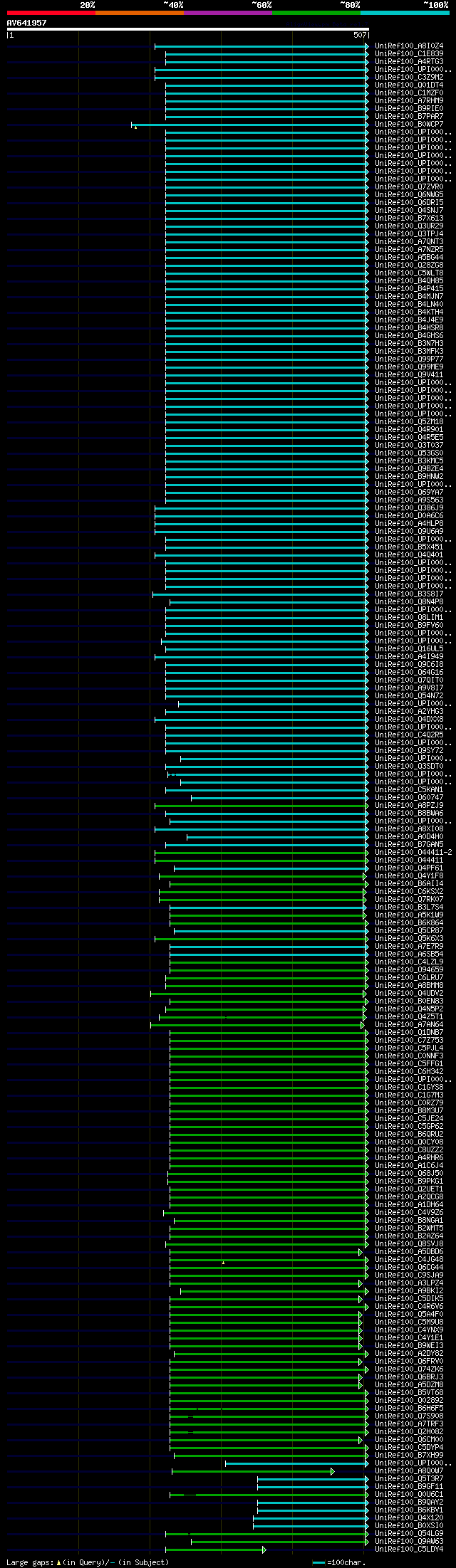Select hit UniRef100_C7Z753
The width and height of the screenshot is (456, 1568).
[409, 1041]
